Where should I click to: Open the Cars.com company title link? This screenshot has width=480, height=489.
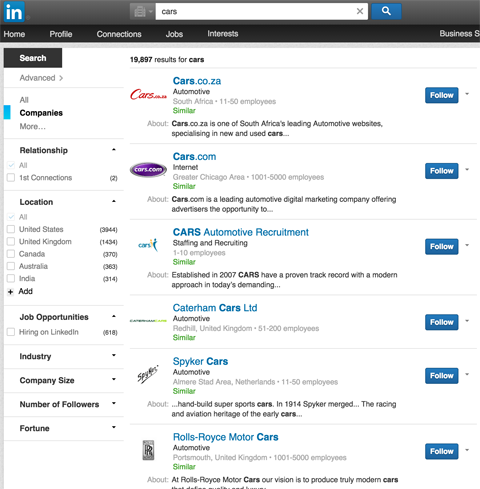(194, 157)
